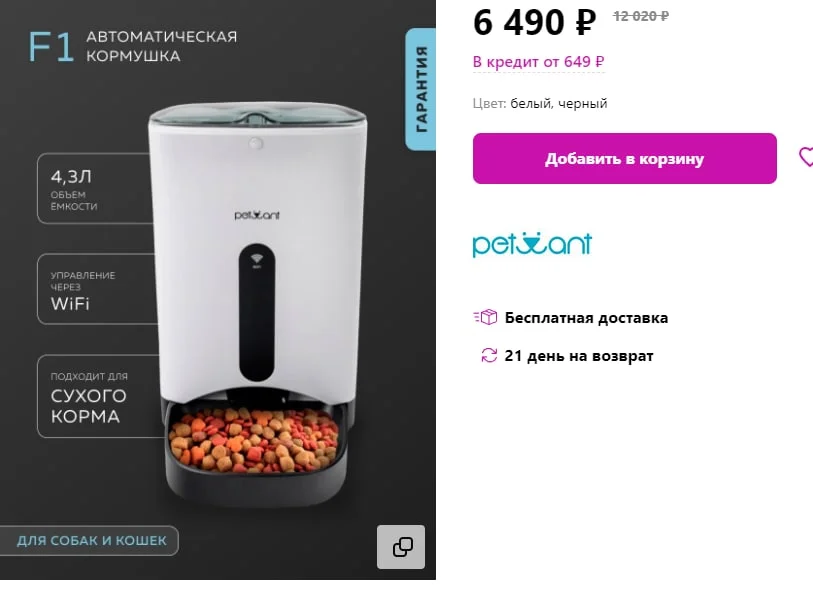Click the 21 день на возврат text
The image size is (813, 595).
pyautogui.click(x=579, y=356)
